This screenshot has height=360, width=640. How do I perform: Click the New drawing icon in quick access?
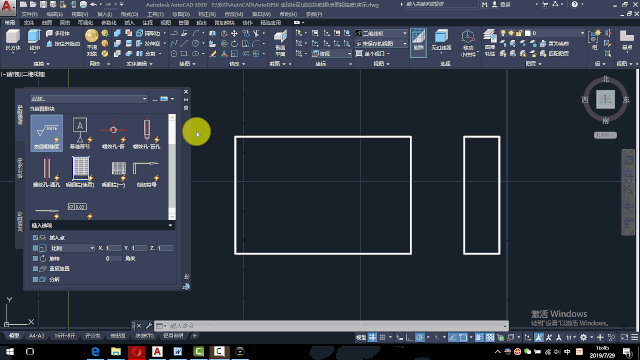(x=23, y=4)
